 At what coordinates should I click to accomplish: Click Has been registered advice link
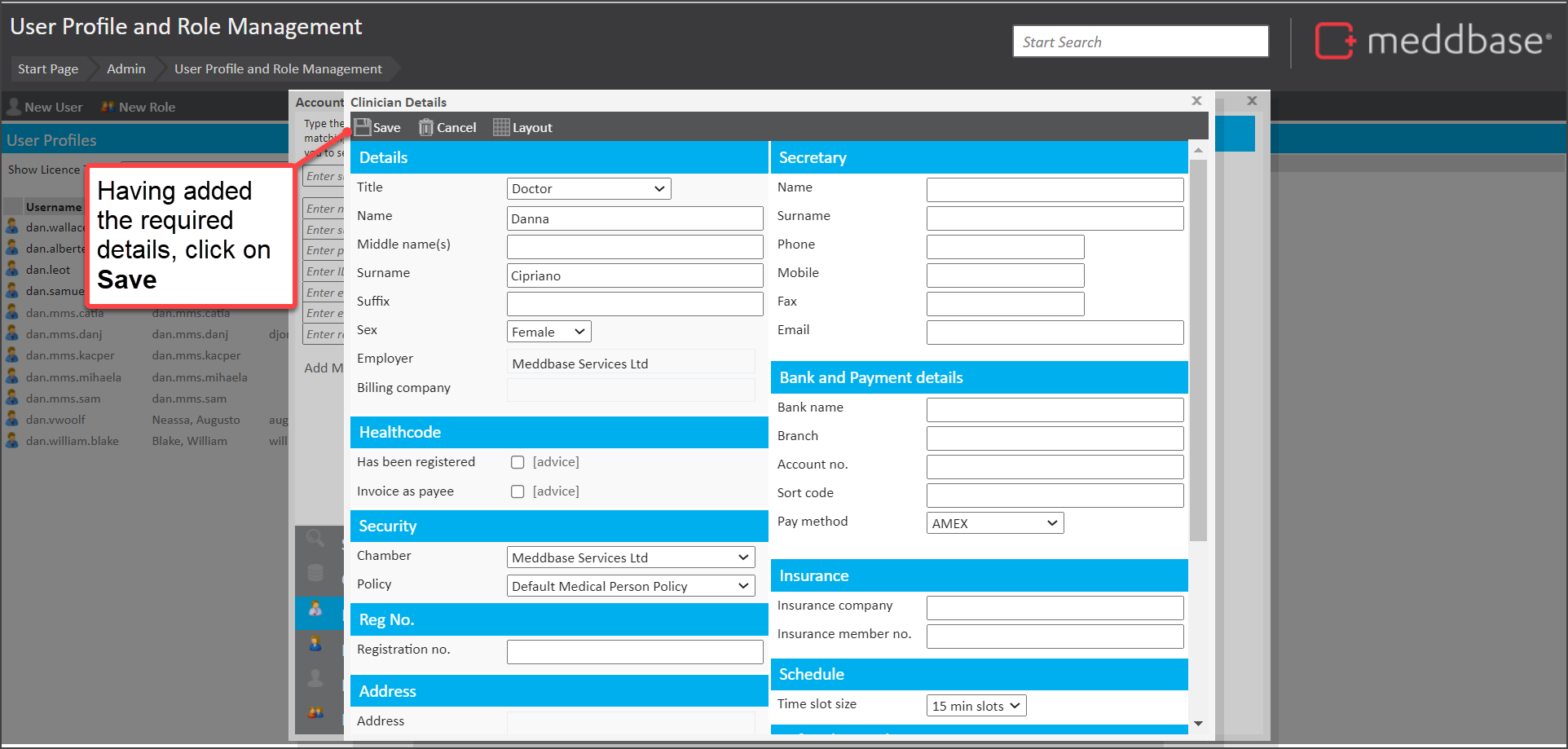556,462
